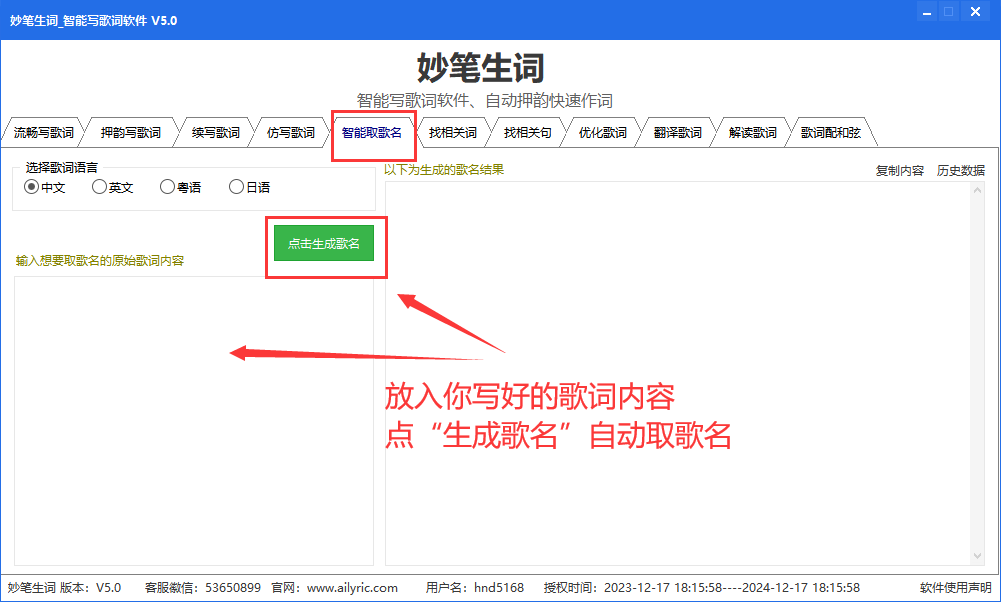The height and width of the screenshot is (602, 1001).
Task: Click the 授权时间 date range text
Action: click(x=702, y=587)
